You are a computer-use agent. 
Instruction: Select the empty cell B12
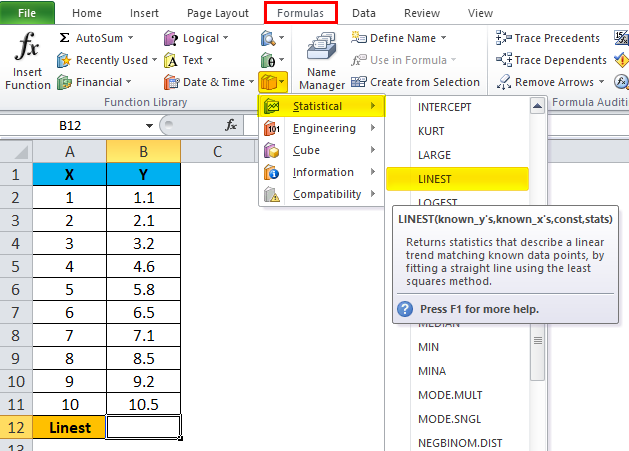coord(143,427)
